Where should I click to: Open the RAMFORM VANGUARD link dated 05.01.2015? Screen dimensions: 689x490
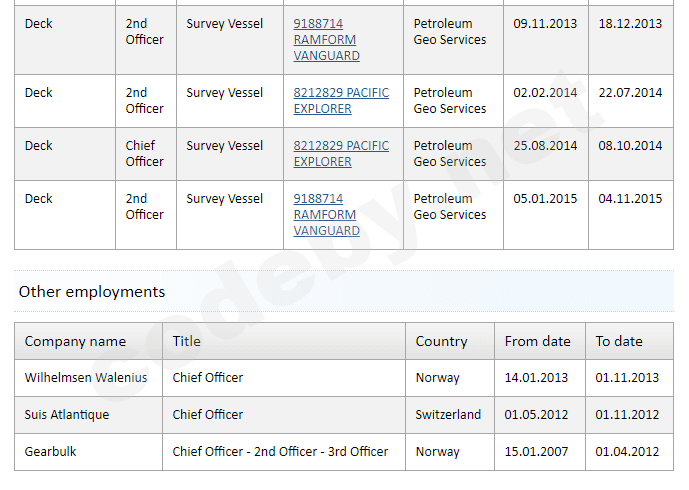tap(325, 215)
